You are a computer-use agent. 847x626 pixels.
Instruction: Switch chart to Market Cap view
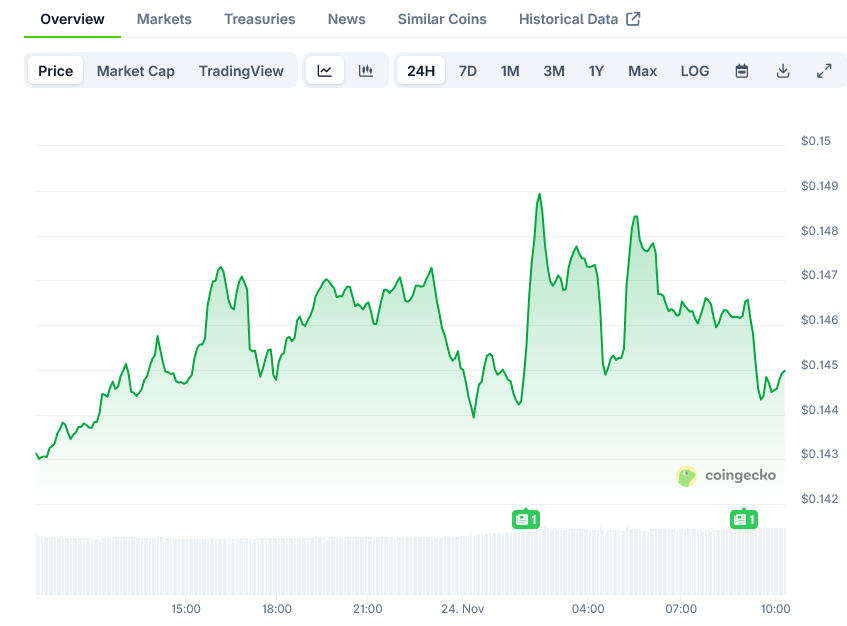[x=135, y=70]
